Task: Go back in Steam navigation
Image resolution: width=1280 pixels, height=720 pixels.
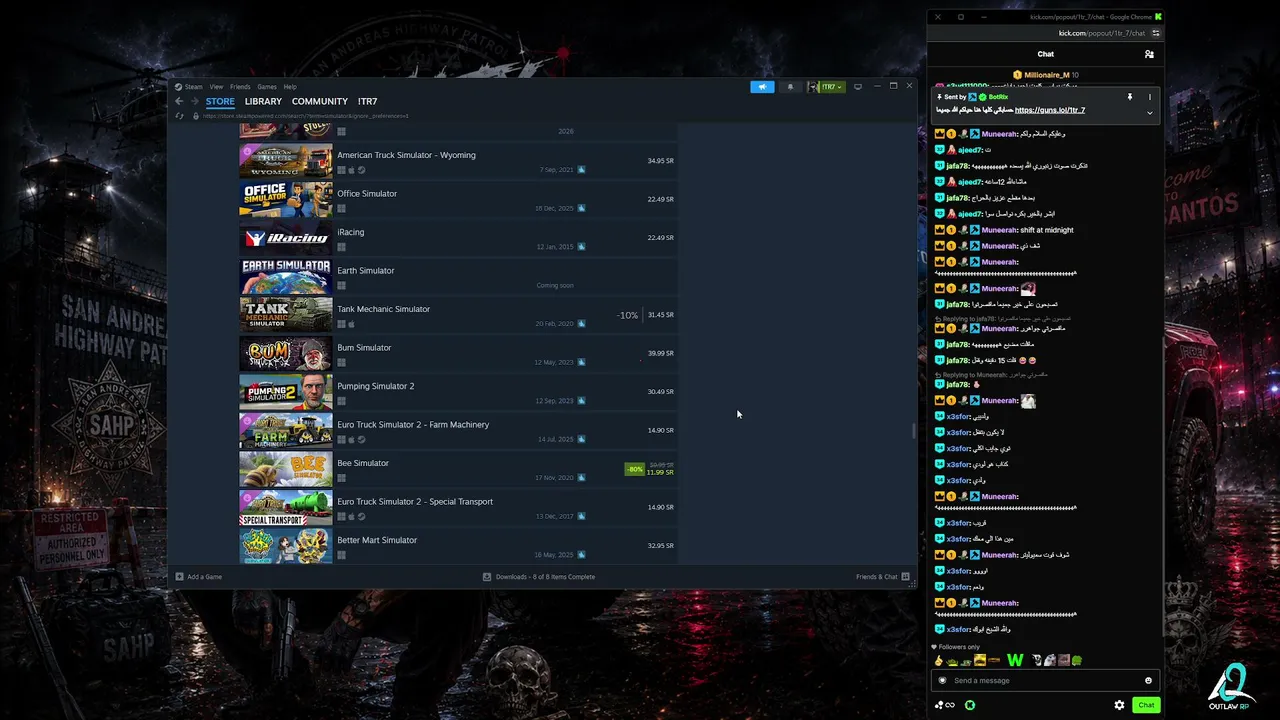Action: click(x=179, y=101)
